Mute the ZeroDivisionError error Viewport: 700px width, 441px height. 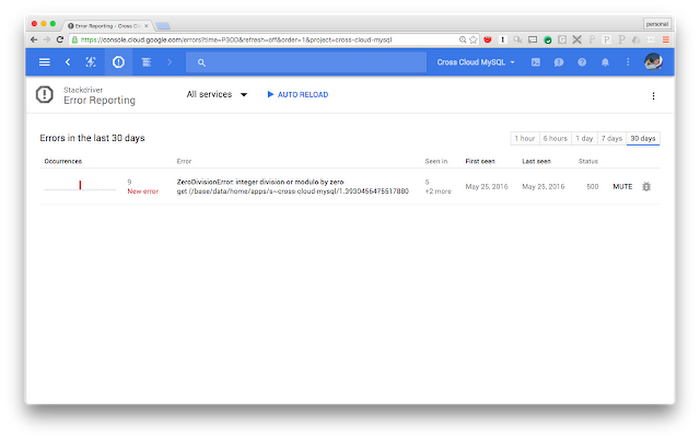(622, 187)
